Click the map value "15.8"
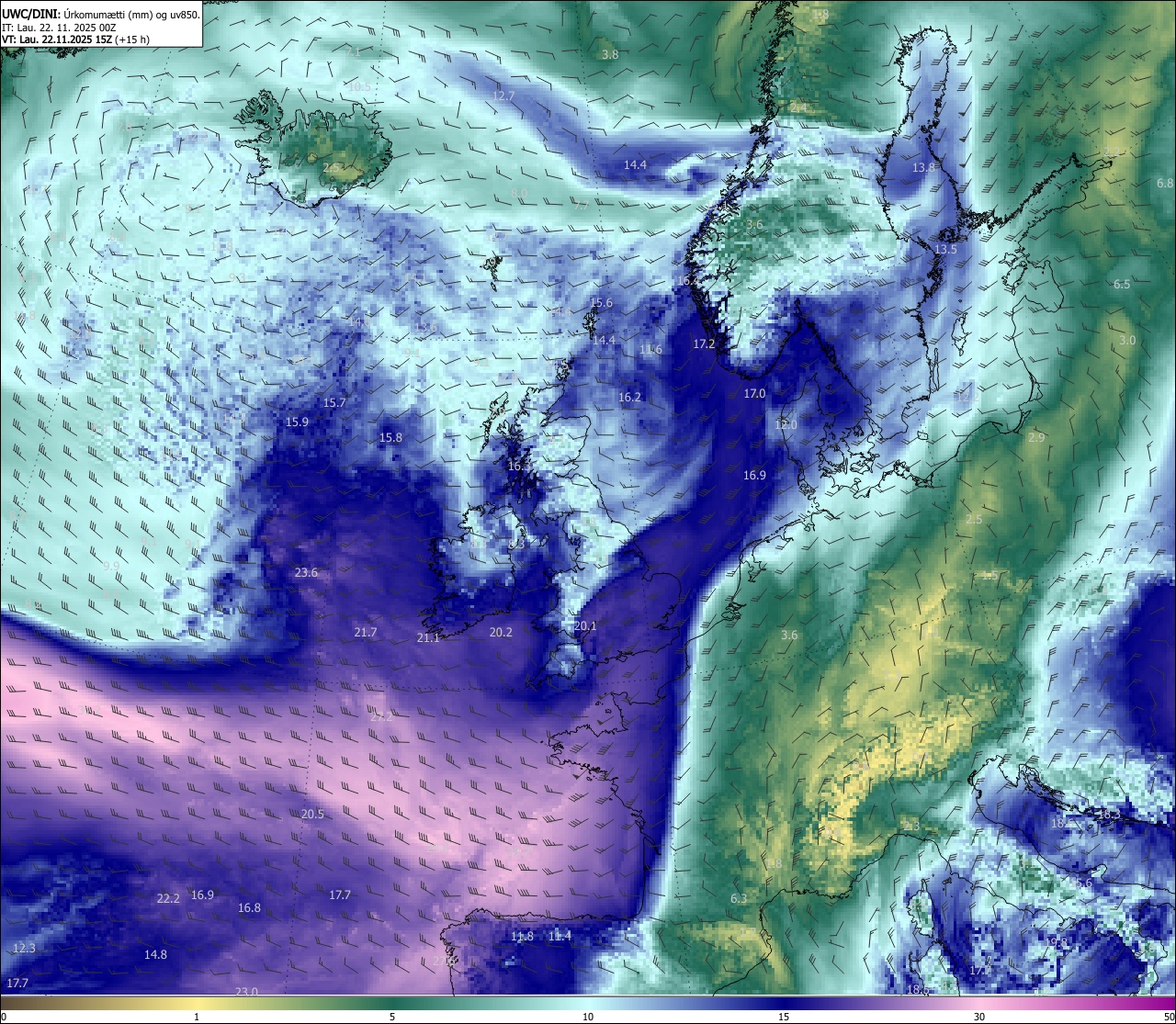This screenshot has width=1176, height=1024. coord(390,437)
